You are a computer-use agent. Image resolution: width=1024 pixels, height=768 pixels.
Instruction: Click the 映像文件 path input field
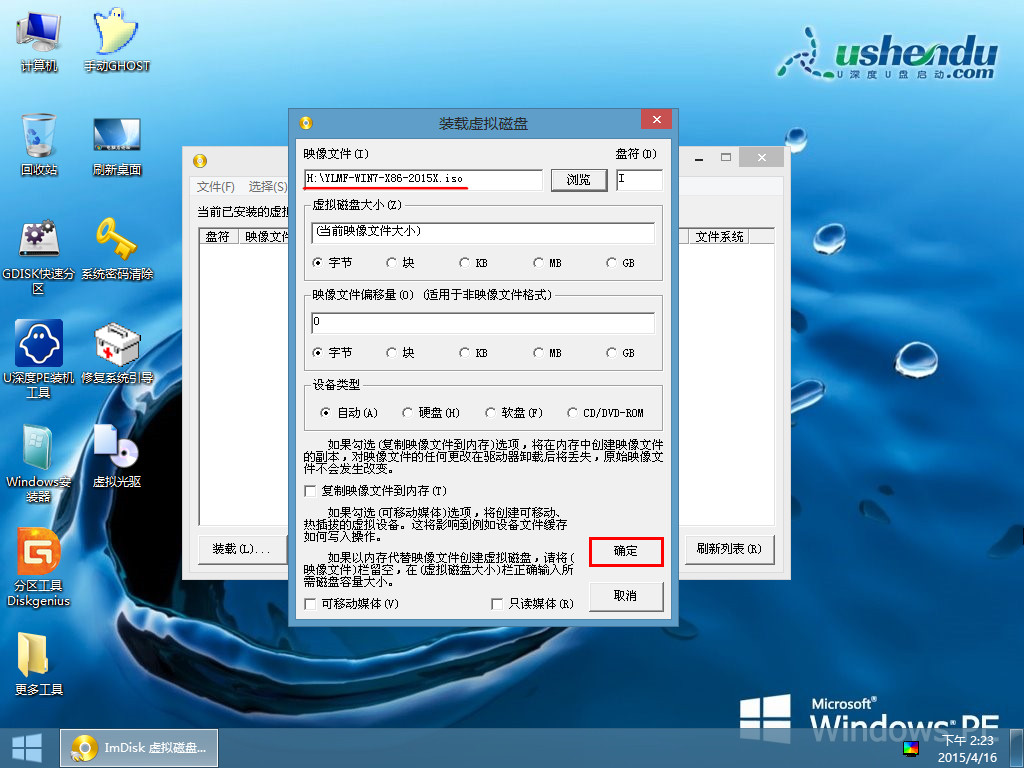point(423,180)
